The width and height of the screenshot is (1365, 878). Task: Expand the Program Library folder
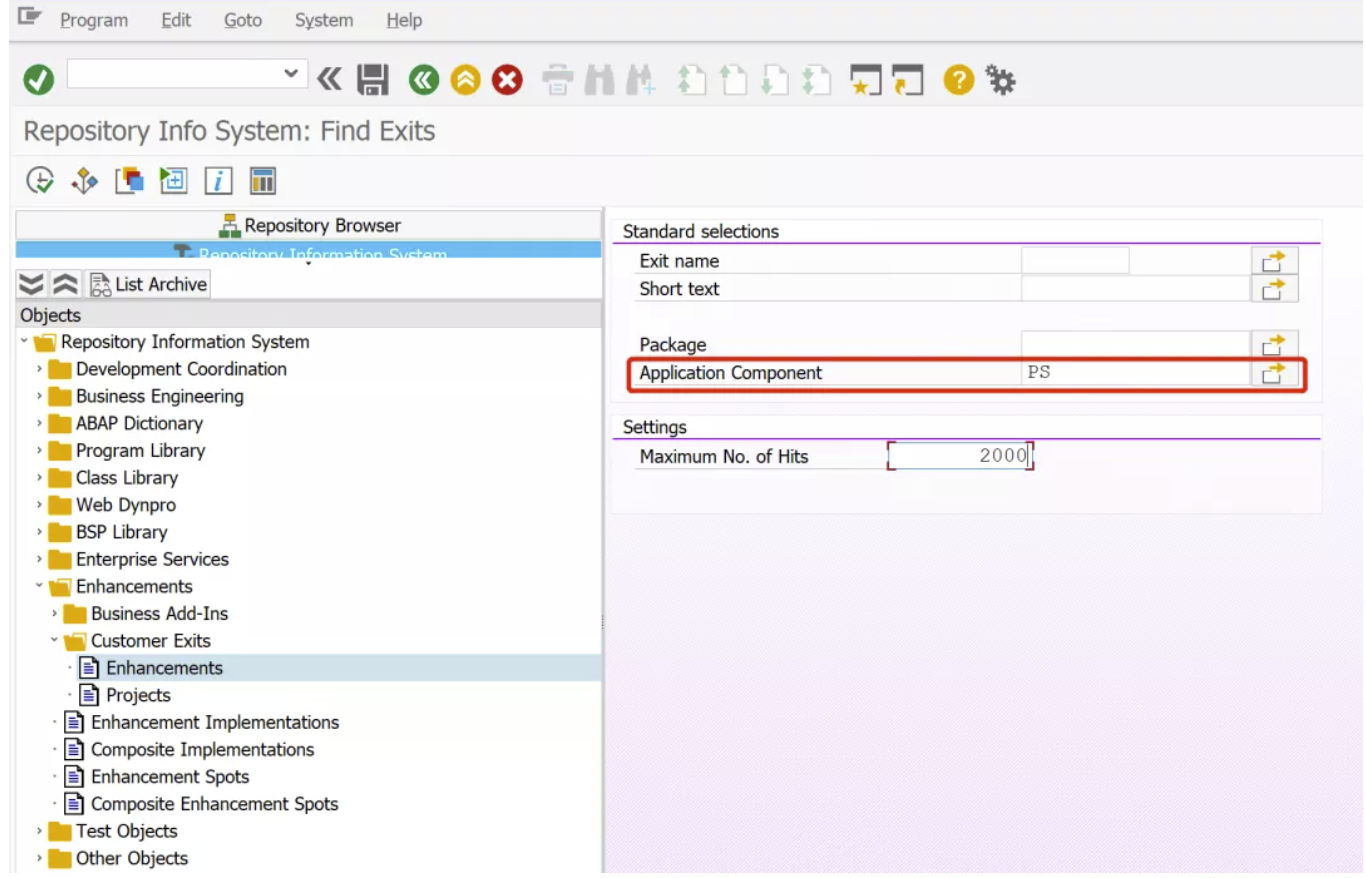pyautogui.click(x=39, y=450)
